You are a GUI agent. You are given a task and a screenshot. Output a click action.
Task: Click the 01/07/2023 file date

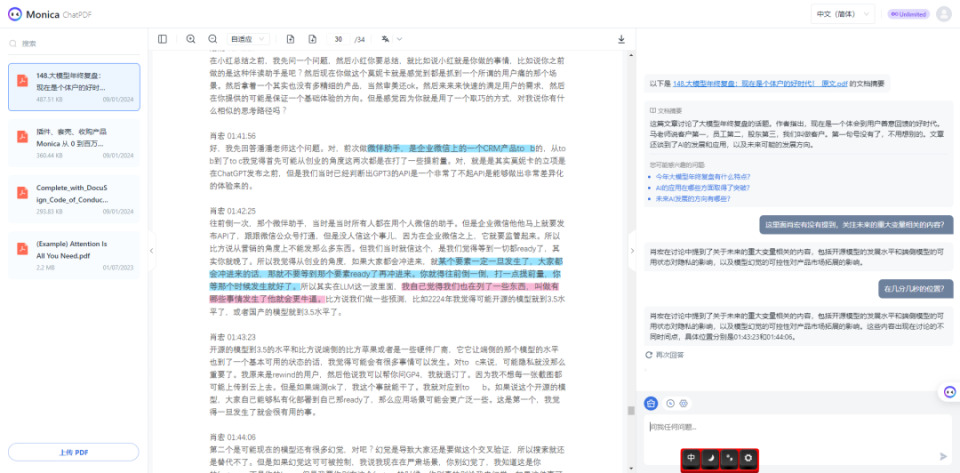click(x=118, y=267)
